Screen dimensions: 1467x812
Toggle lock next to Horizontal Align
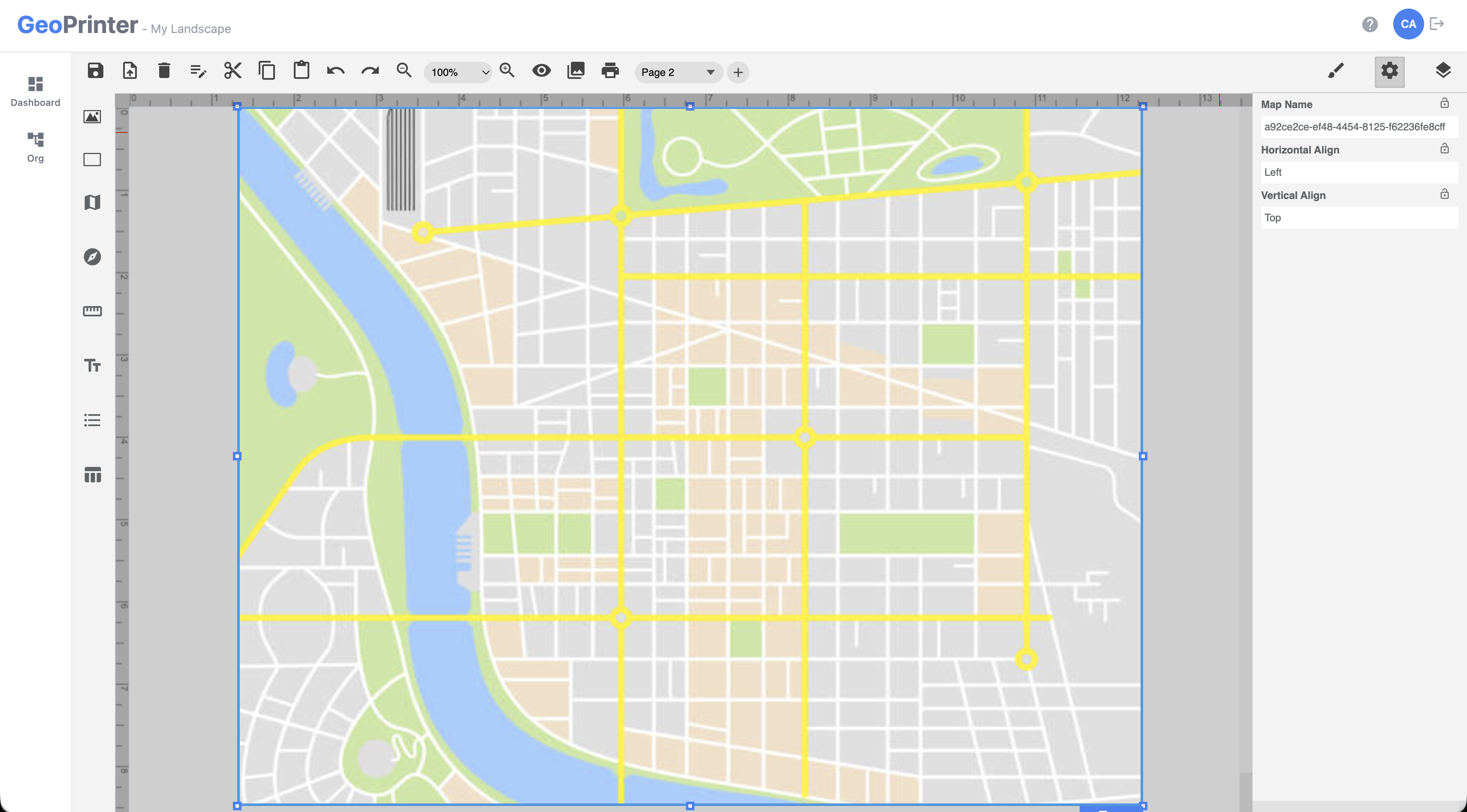pos(1445,148)
